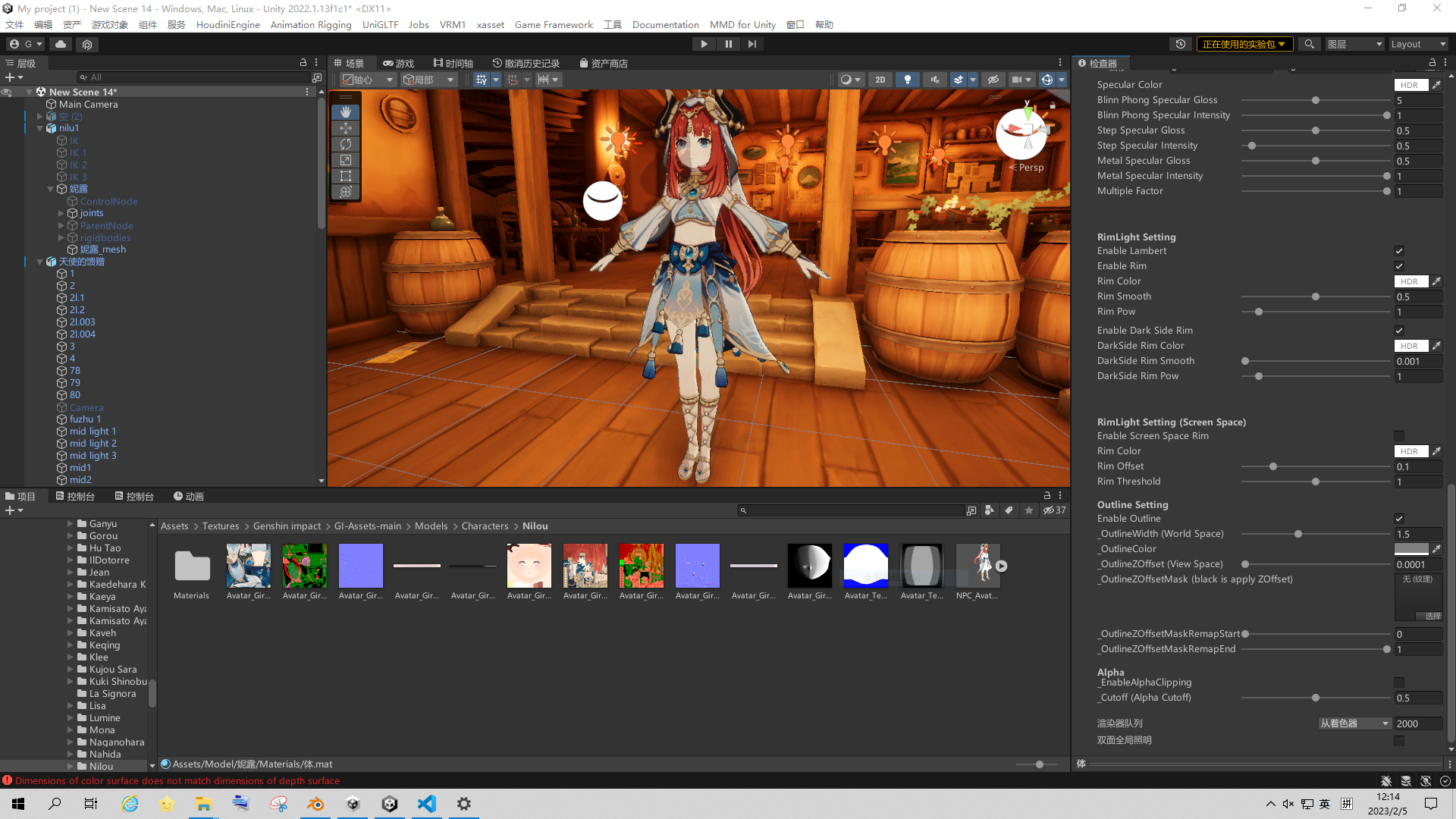Click the global search magnifier icon
Image resolution: width=1456 pixels, height=819 pixels.
point(1309,44)
